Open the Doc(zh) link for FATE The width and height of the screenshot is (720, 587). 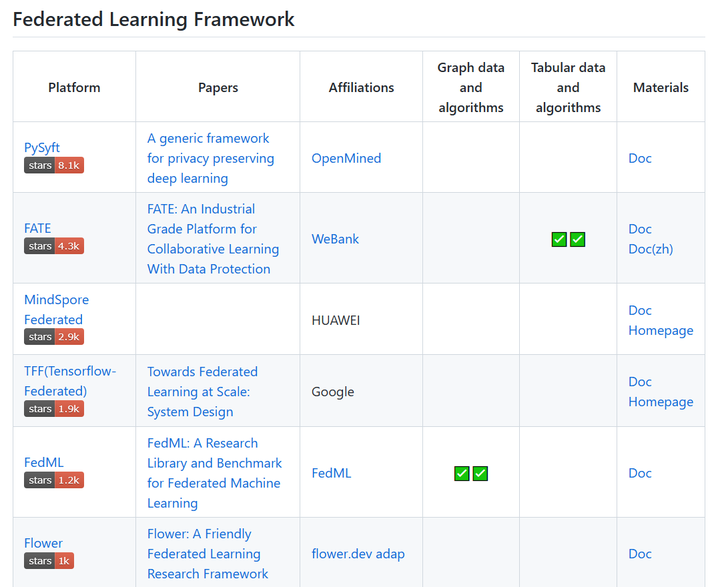pyautogui.click(x=651, y=249)
